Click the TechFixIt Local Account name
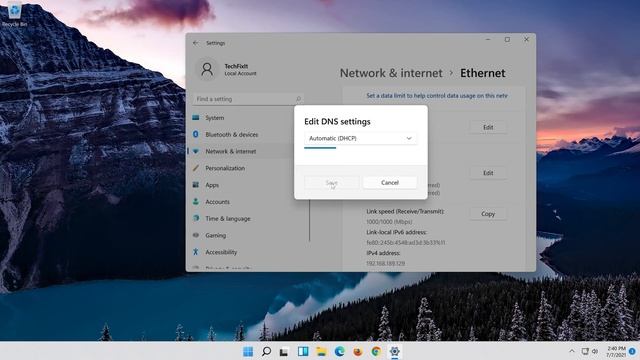 click(x=240, y=69)
